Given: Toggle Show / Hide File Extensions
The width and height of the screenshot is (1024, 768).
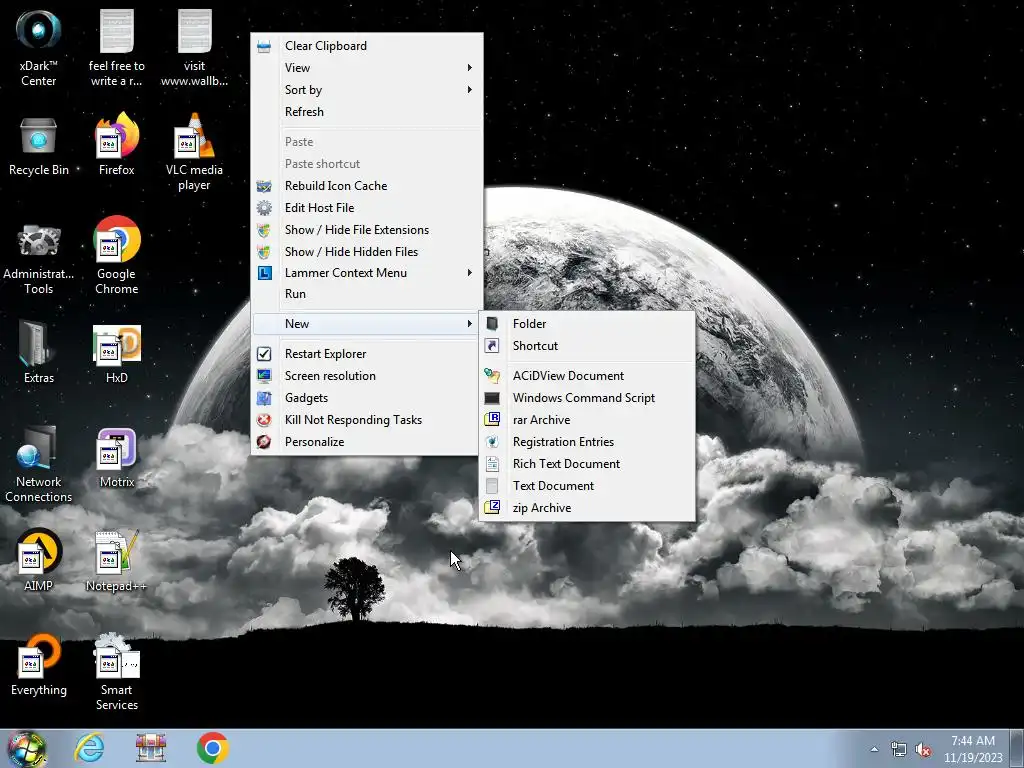Looking at the screenshot, I should [366, 230].
